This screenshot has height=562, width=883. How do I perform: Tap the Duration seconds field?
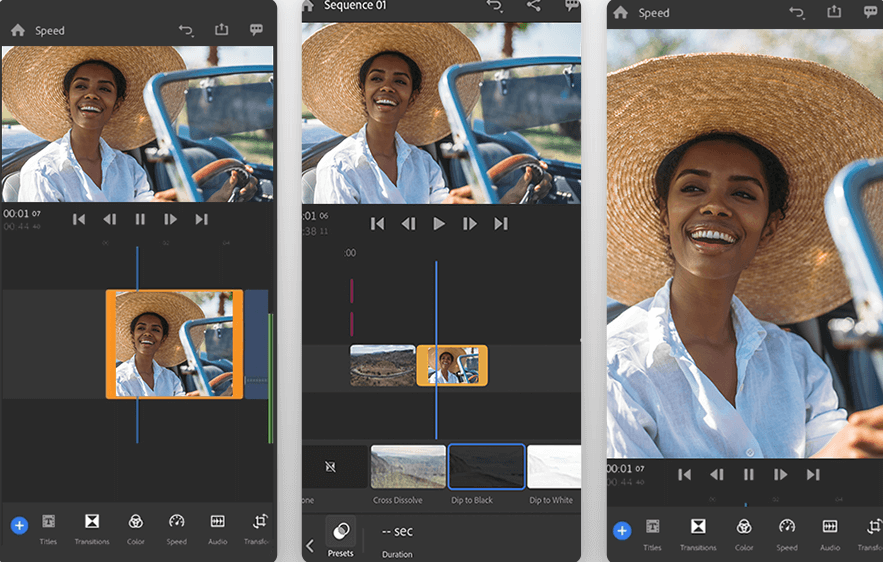pos(397,532)
